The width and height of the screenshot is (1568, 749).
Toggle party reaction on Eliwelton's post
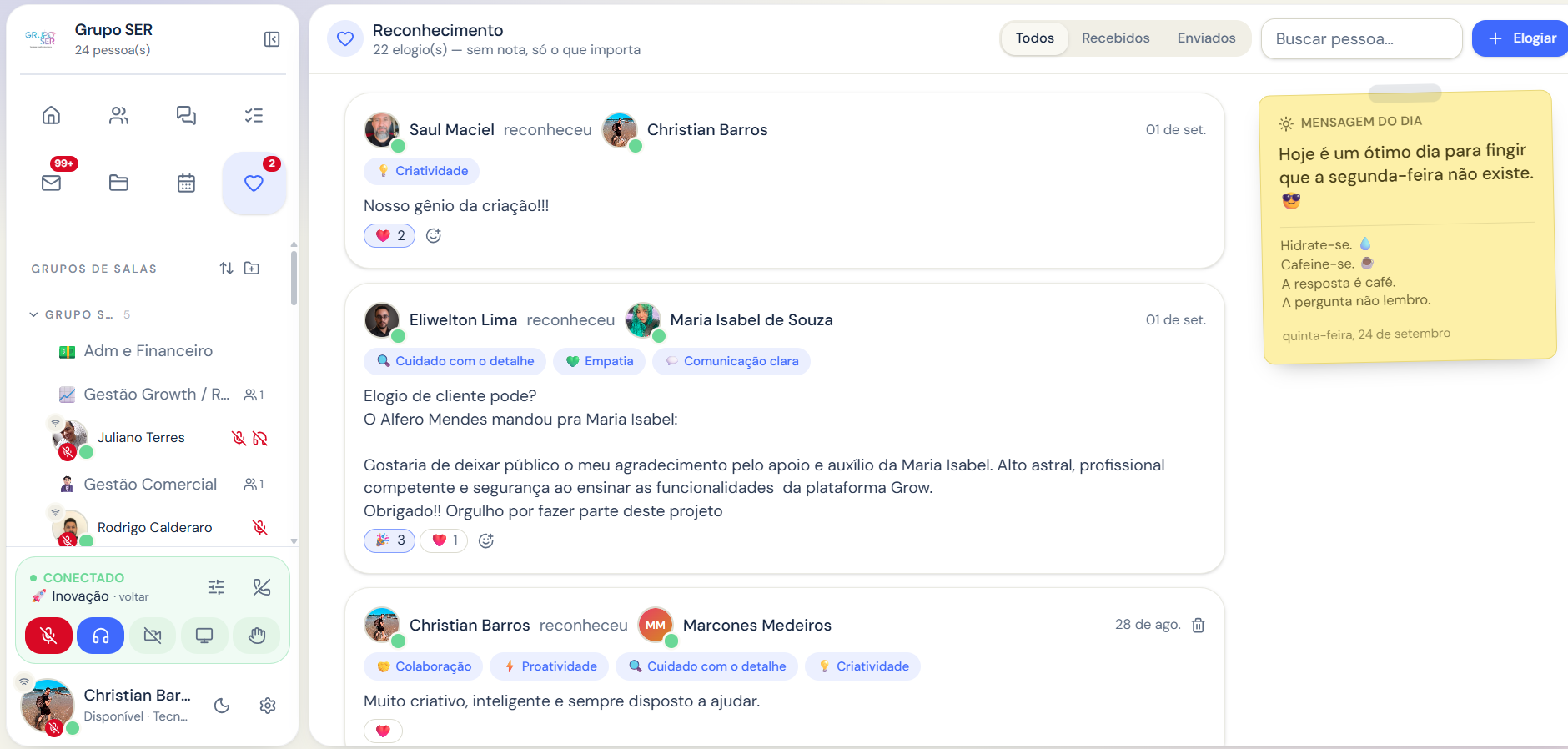pos(389,540)
